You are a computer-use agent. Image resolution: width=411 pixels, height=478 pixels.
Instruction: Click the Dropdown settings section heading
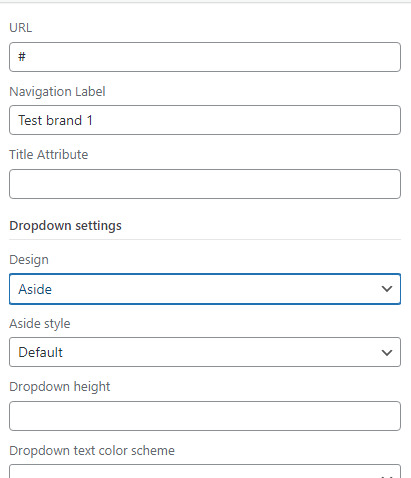click(x=65, y=226)
